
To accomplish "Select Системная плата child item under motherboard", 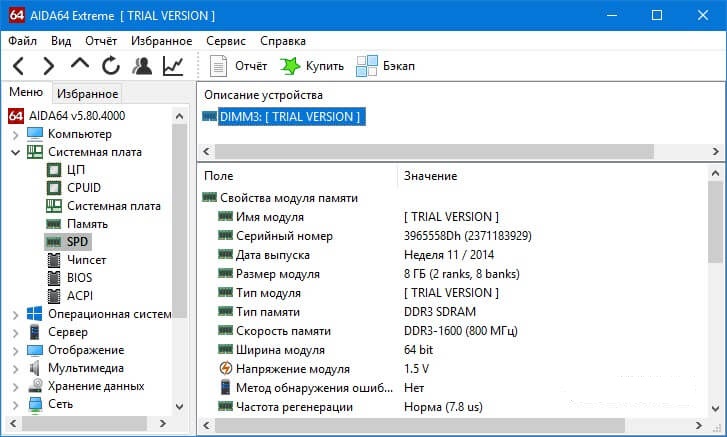I will tap(114, 206).
